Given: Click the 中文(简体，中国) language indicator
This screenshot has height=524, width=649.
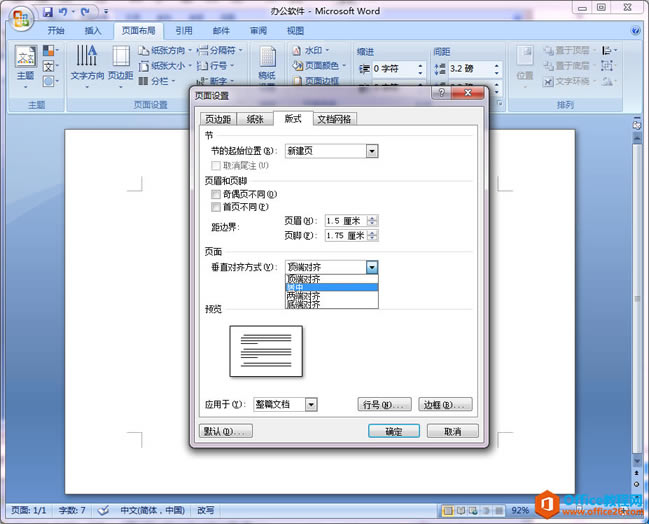Looking at the screenshot, I should (x=152, y=510).
